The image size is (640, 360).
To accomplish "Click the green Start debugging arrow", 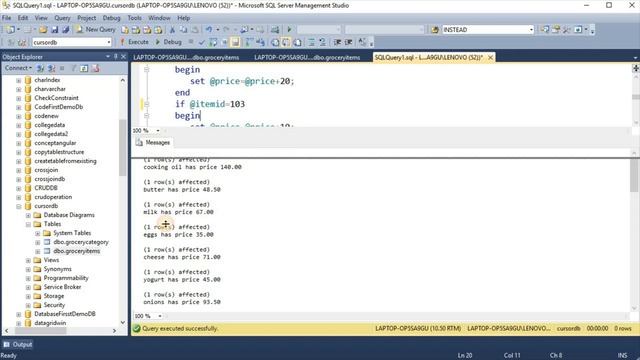I will point(289,29).
